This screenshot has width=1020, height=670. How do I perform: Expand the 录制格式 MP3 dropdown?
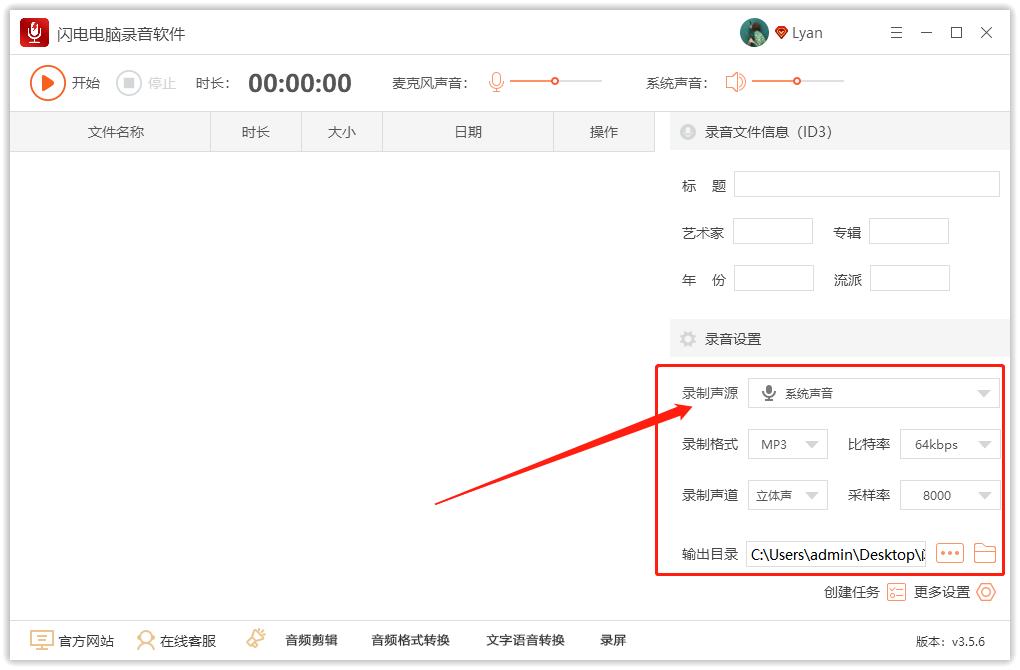click(x=787, y=444)
